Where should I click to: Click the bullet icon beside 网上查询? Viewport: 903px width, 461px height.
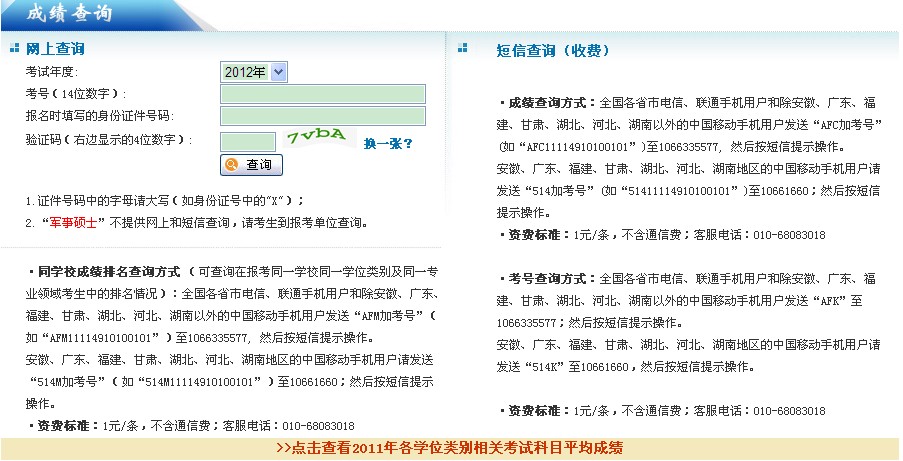tap(14, 48)
